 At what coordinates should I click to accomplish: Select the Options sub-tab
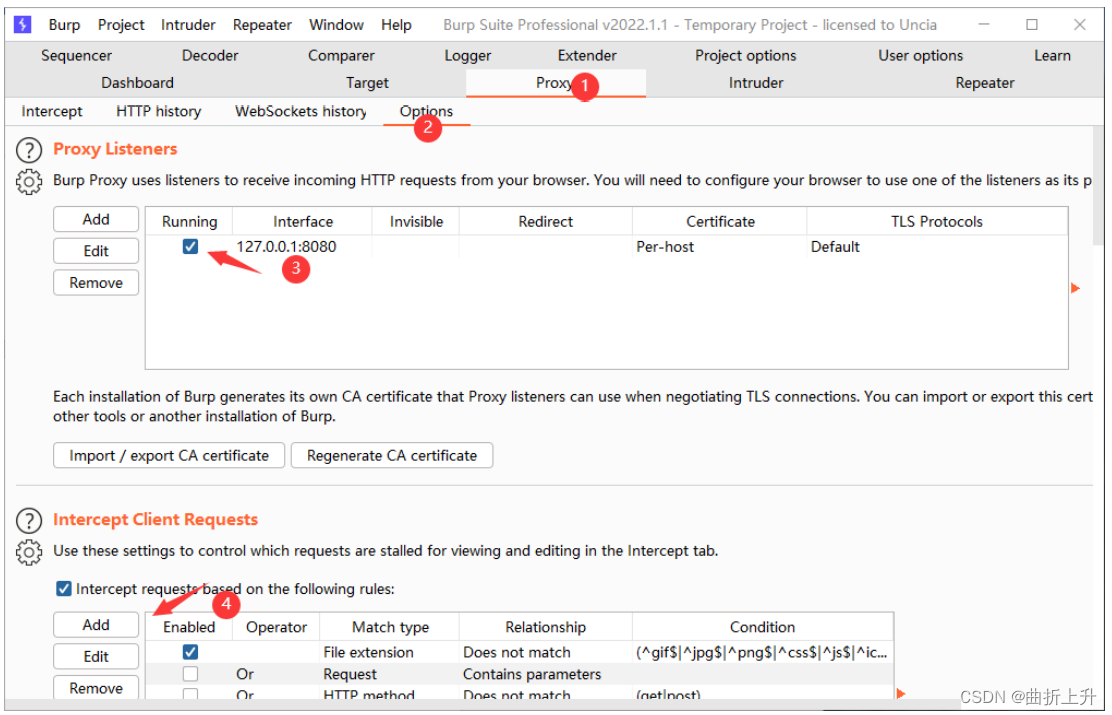(426, 111)
